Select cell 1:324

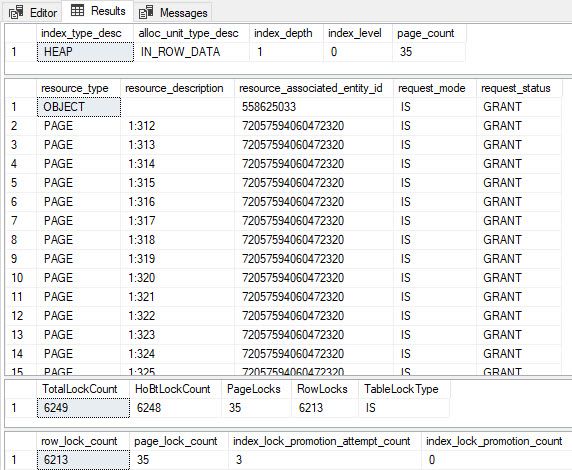(x=177, y=354)
